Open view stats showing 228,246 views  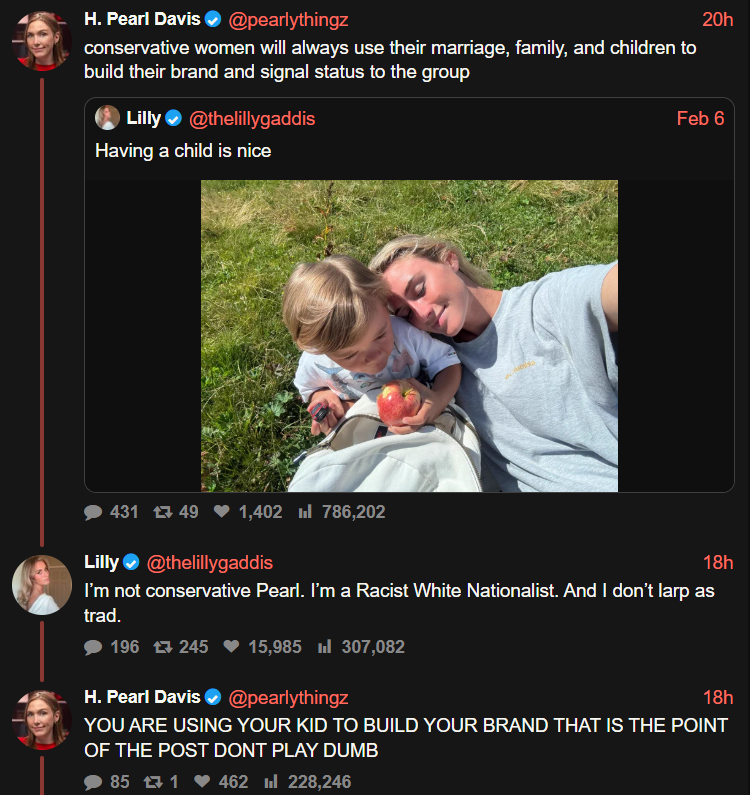[270, 782]
